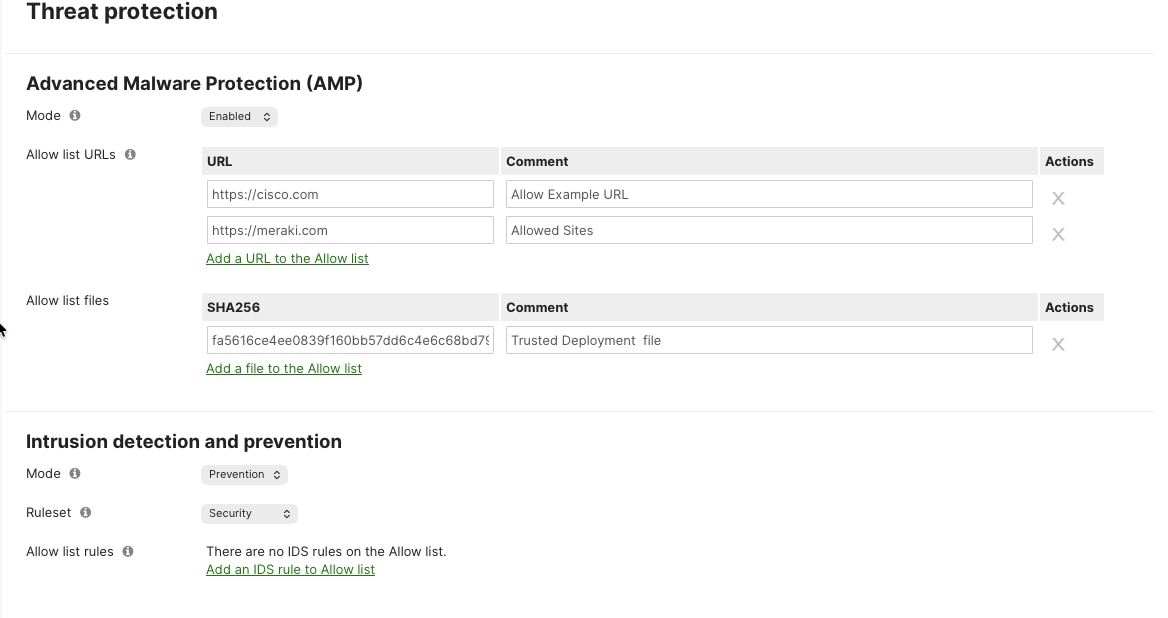Open the Prevention mode dropdown
Viewport: 1168px width, 618px height.
[244, 474]
